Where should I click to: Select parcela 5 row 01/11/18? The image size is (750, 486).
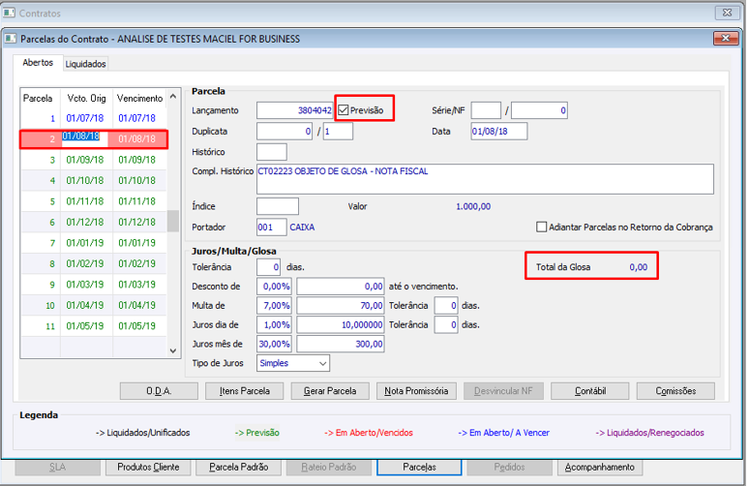pyautogui.click(x=94, y=201)
